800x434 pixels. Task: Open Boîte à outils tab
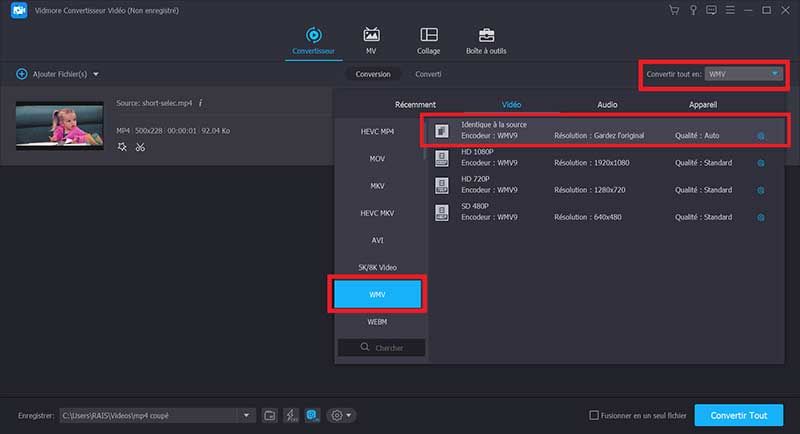(486, 41)
